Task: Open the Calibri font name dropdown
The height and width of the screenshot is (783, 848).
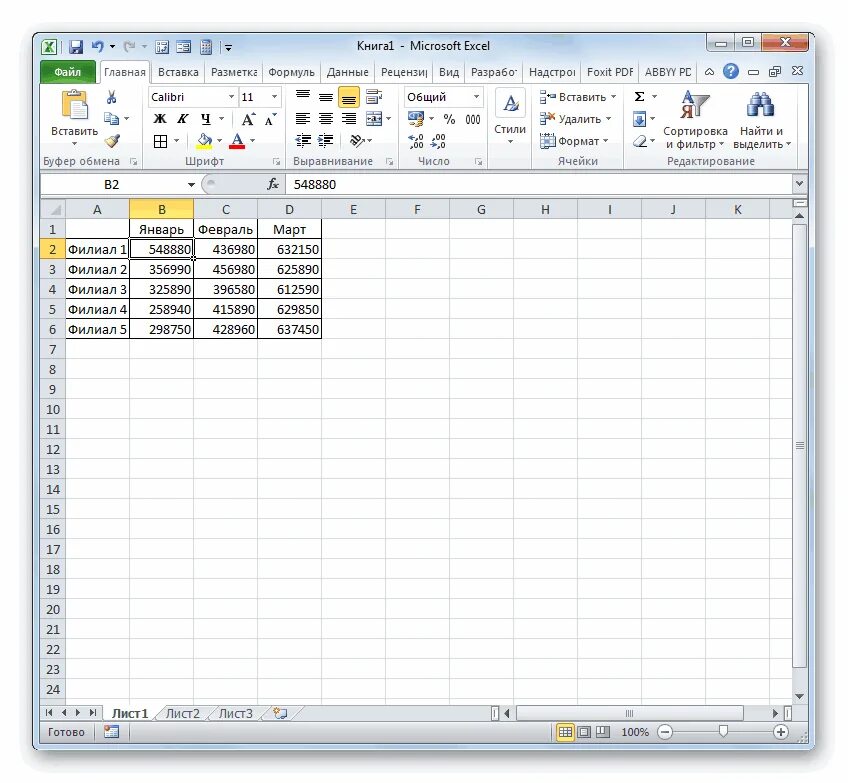Action: point(231,97)
